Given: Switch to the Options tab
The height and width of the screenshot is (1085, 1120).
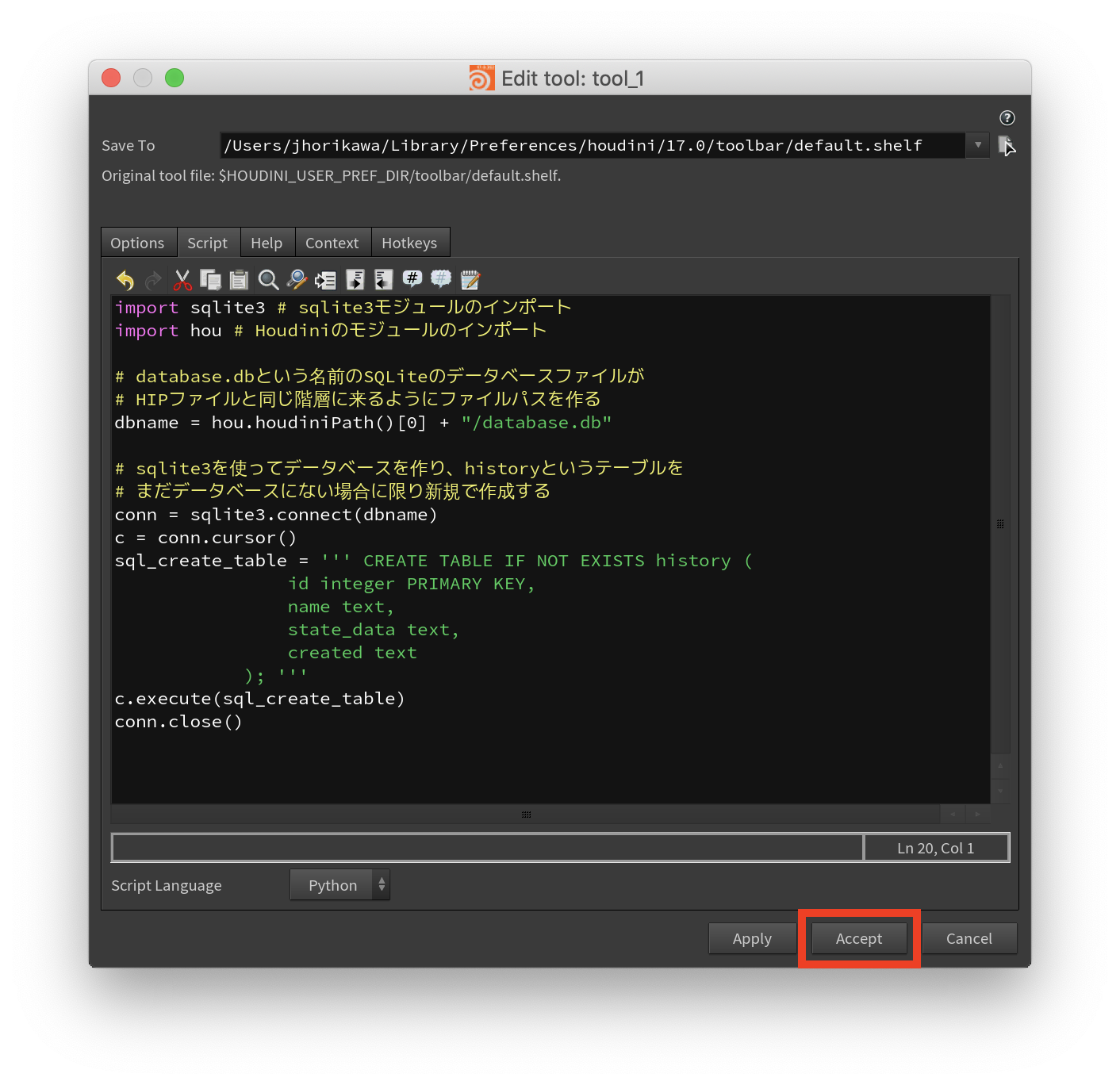Looking at the screenshot, I should pyautogui.click(x=137, y=243).
